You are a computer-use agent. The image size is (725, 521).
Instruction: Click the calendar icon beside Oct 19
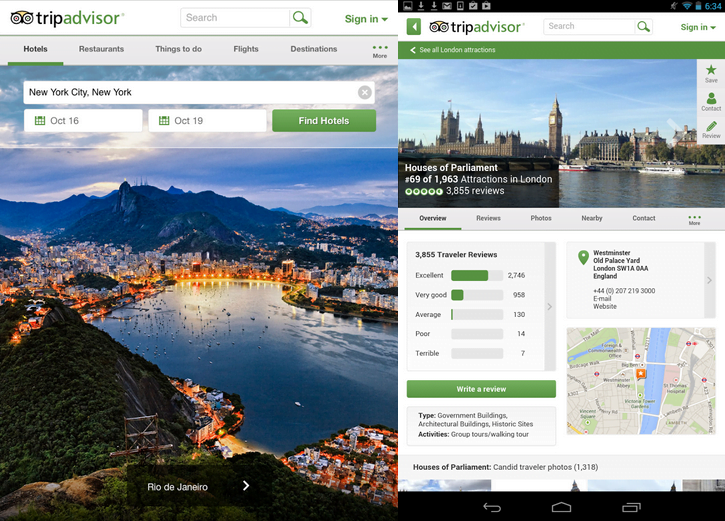(164, 121)
